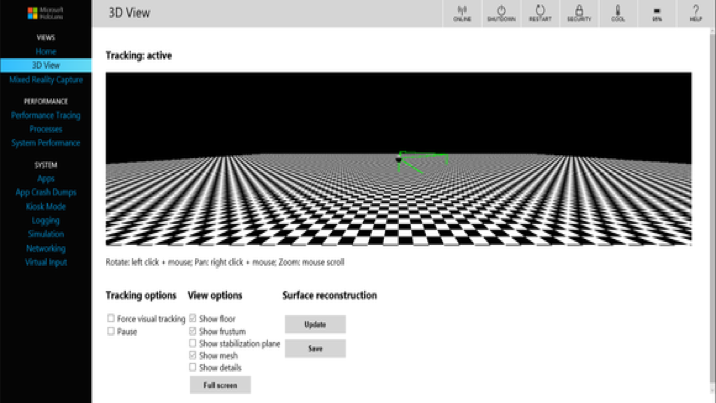Tick the Pause checkbox
The width and height of the screenshot is (716, 403).
(x=111, y=331)
